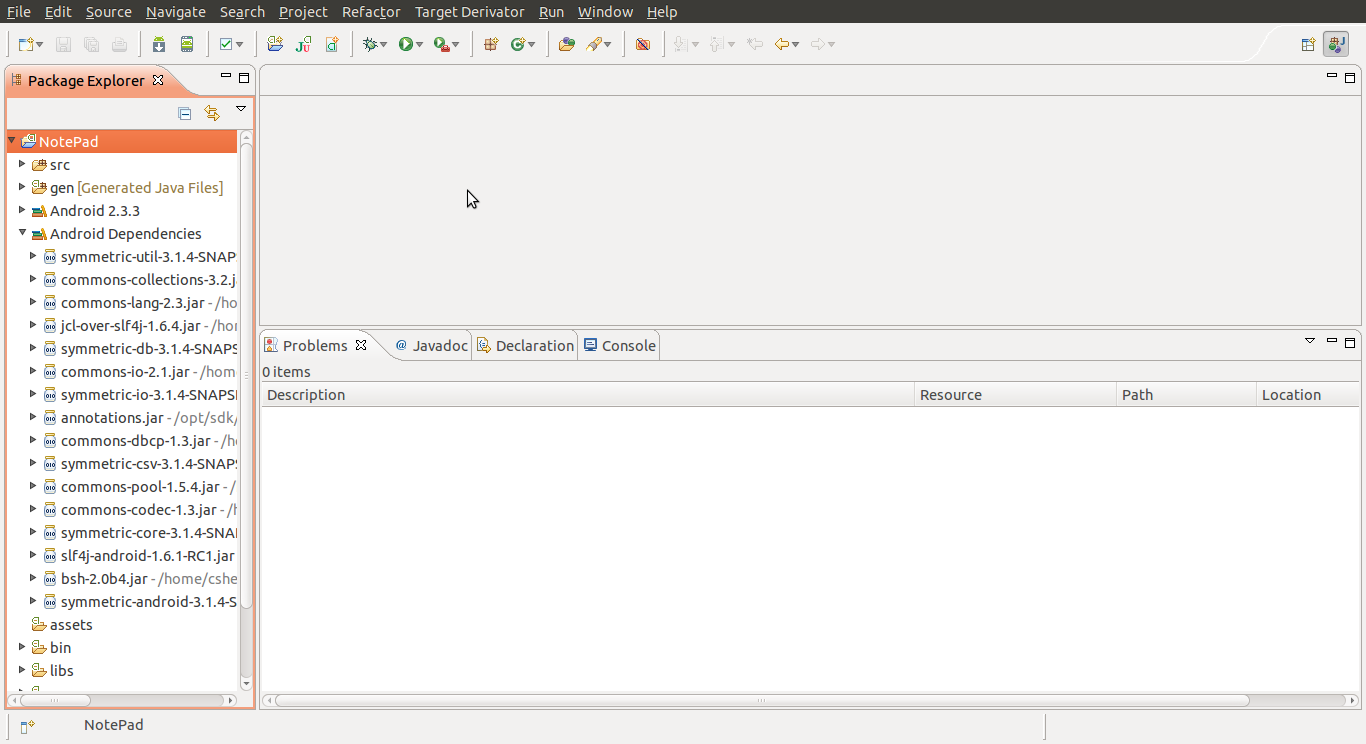Click the Save All toolbar icon
Screen dimensions: 1366x744
tap(91, 44)
